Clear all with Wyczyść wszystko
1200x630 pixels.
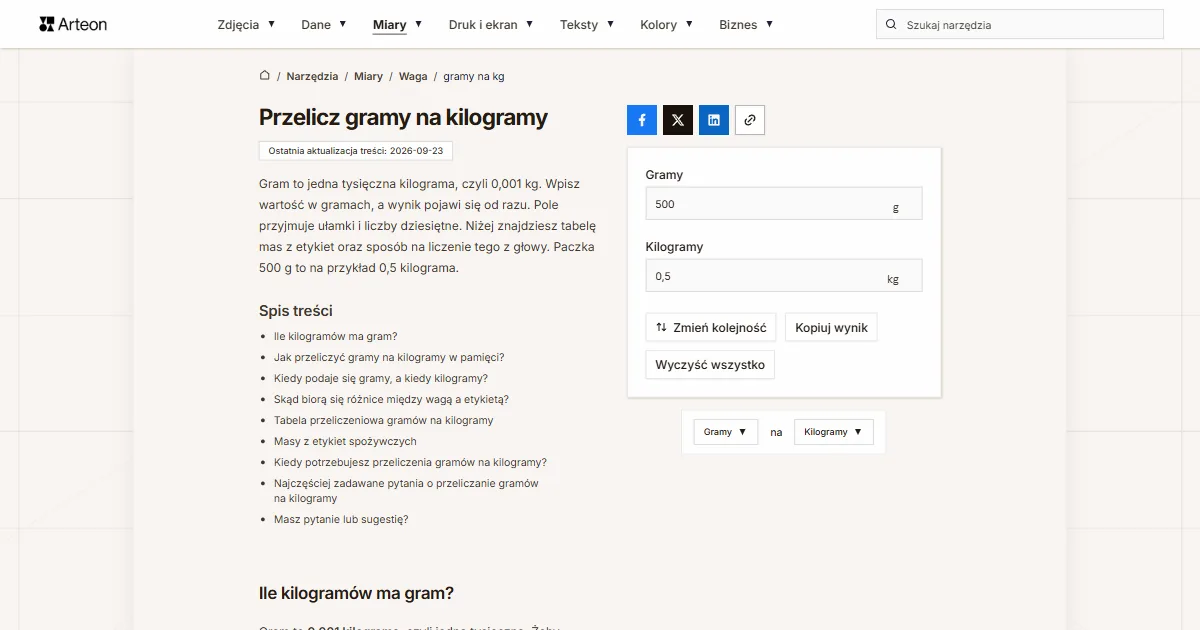click(710, 365)
